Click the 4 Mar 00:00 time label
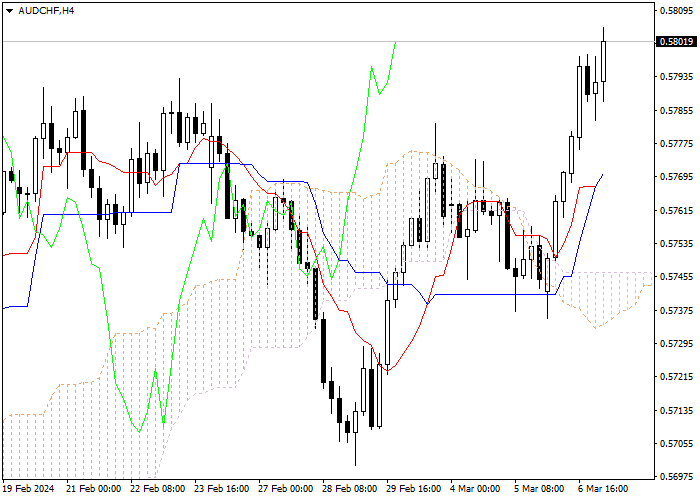The image size is (700, 500). point(475,489)
